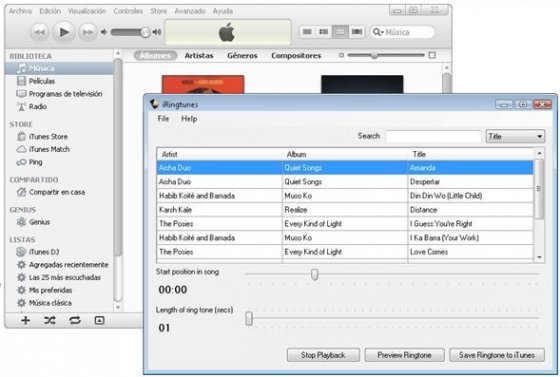Open the File menu in iRingtunes
Viewport: 560px width, 377px height.
(163, 119)
